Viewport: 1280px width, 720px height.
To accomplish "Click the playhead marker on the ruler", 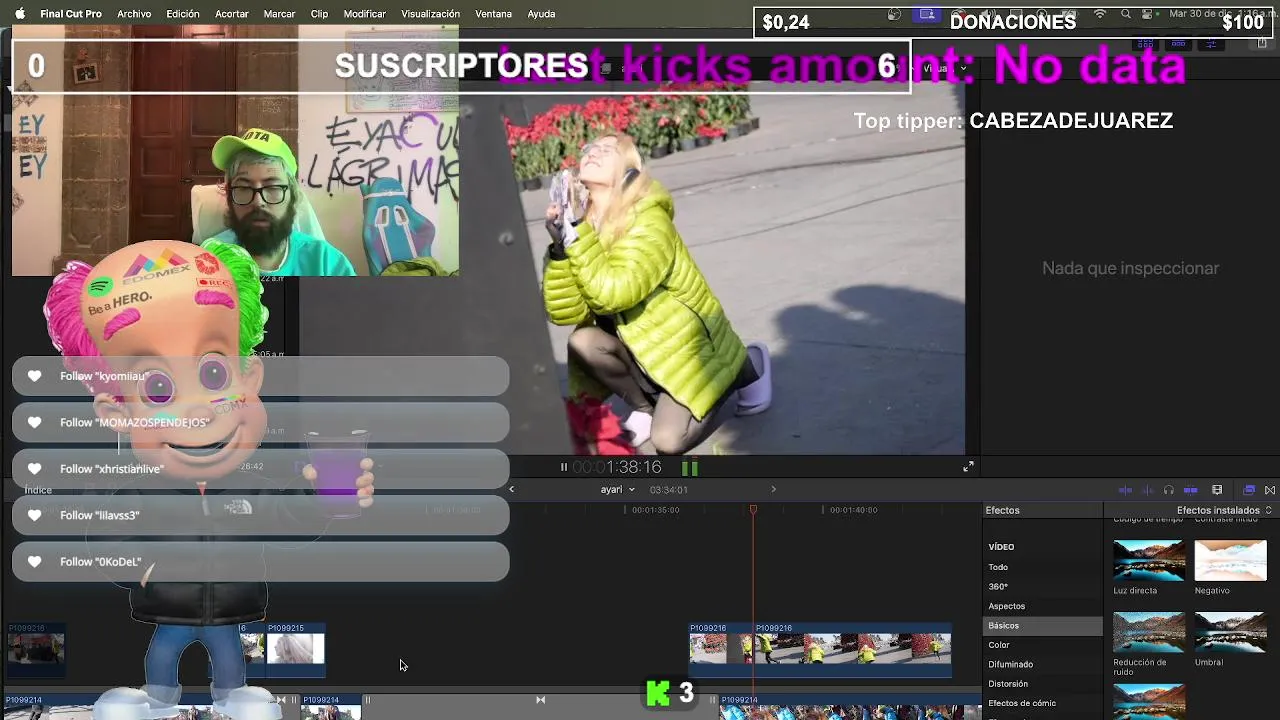I will click(753, 510).
